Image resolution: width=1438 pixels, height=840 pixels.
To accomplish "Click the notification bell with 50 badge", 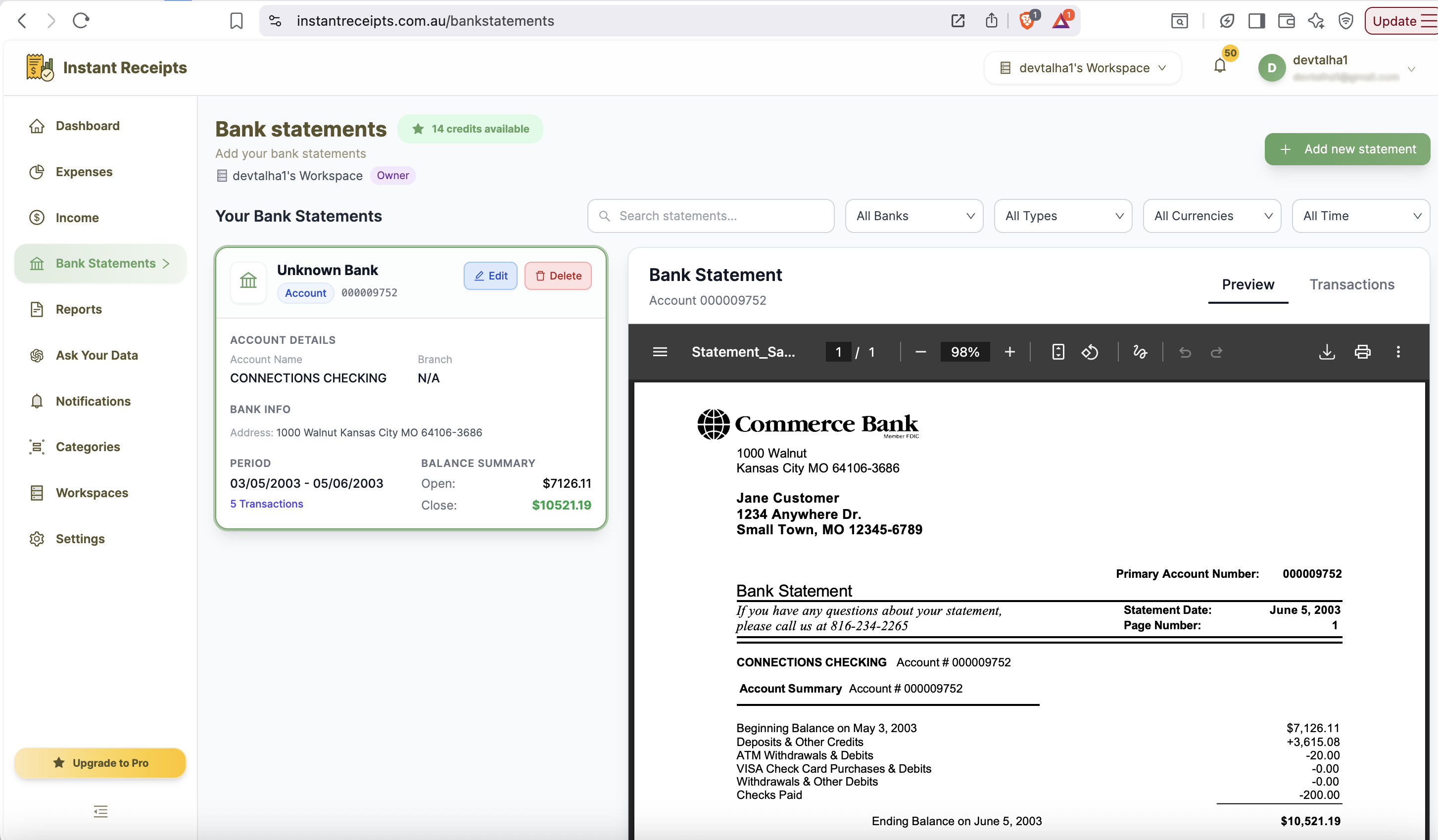I will pos(1220,66).
